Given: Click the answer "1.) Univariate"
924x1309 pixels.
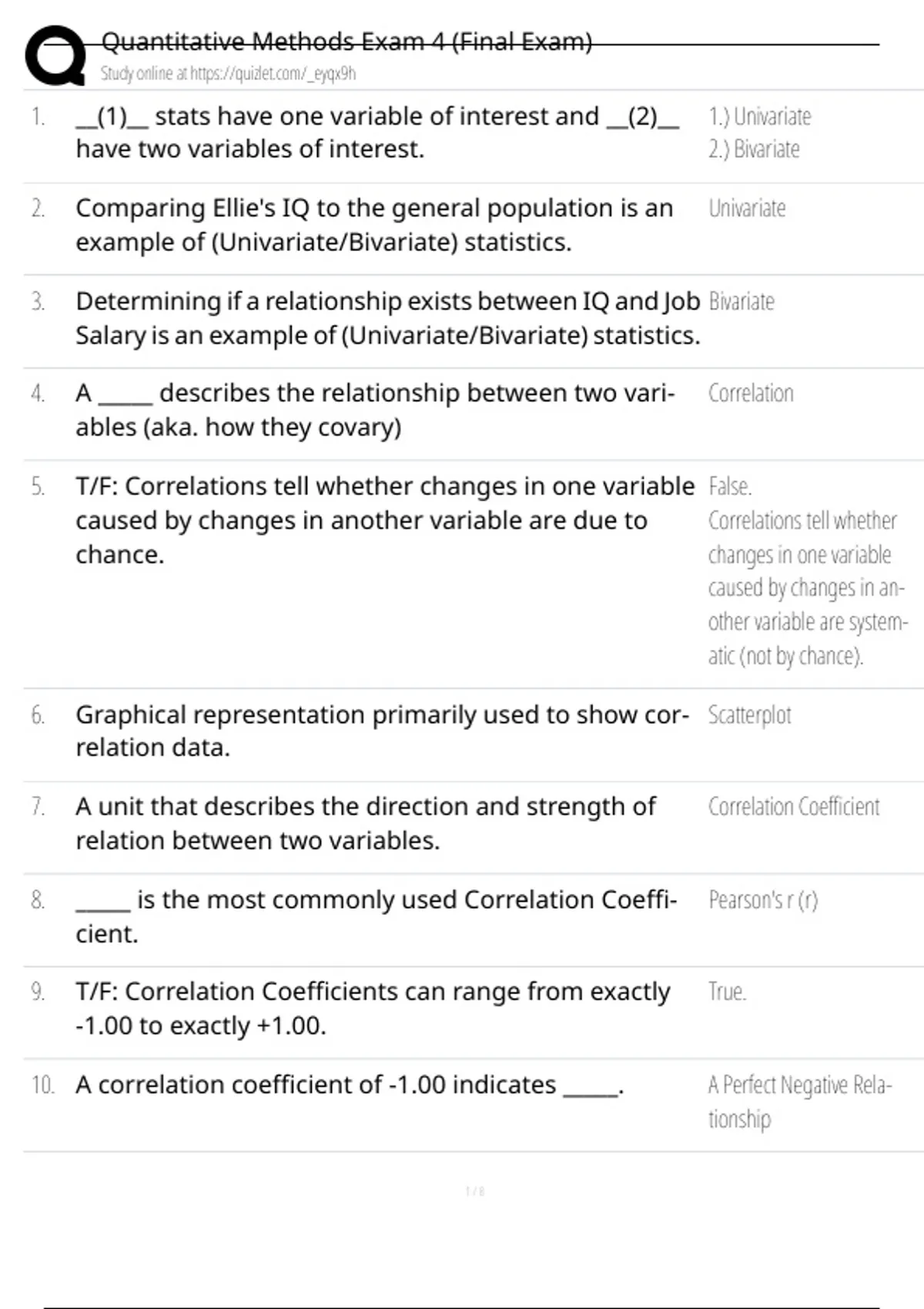Looking at the screenshot, I should click(759, 117).
